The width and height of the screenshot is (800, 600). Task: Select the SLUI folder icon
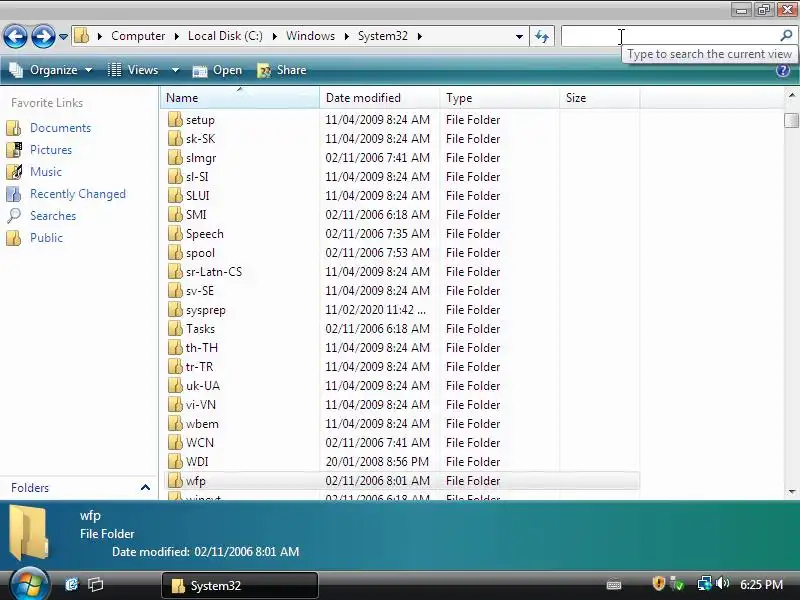point(175,195)
